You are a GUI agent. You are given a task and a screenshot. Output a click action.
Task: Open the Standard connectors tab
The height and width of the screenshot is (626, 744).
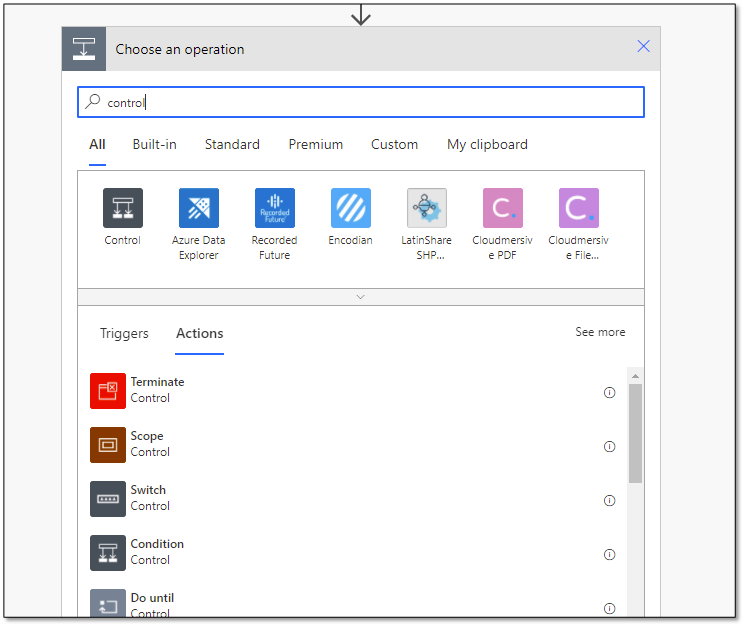click(x=232, y=144)
